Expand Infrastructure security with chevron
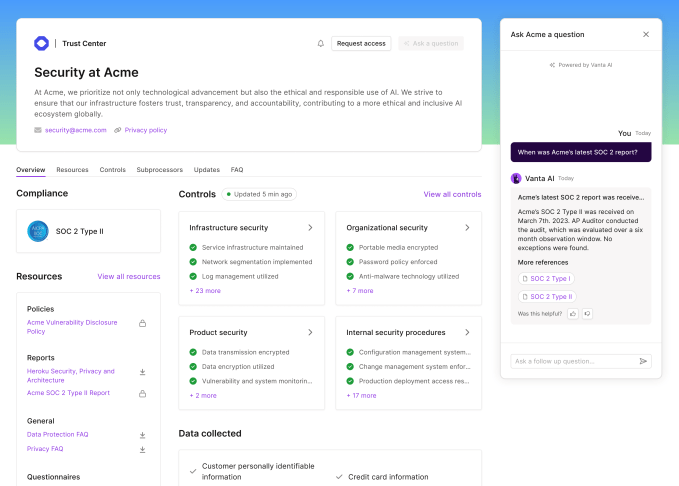The width and height of the screenshot is (679, 486). [x=310, y=228]
